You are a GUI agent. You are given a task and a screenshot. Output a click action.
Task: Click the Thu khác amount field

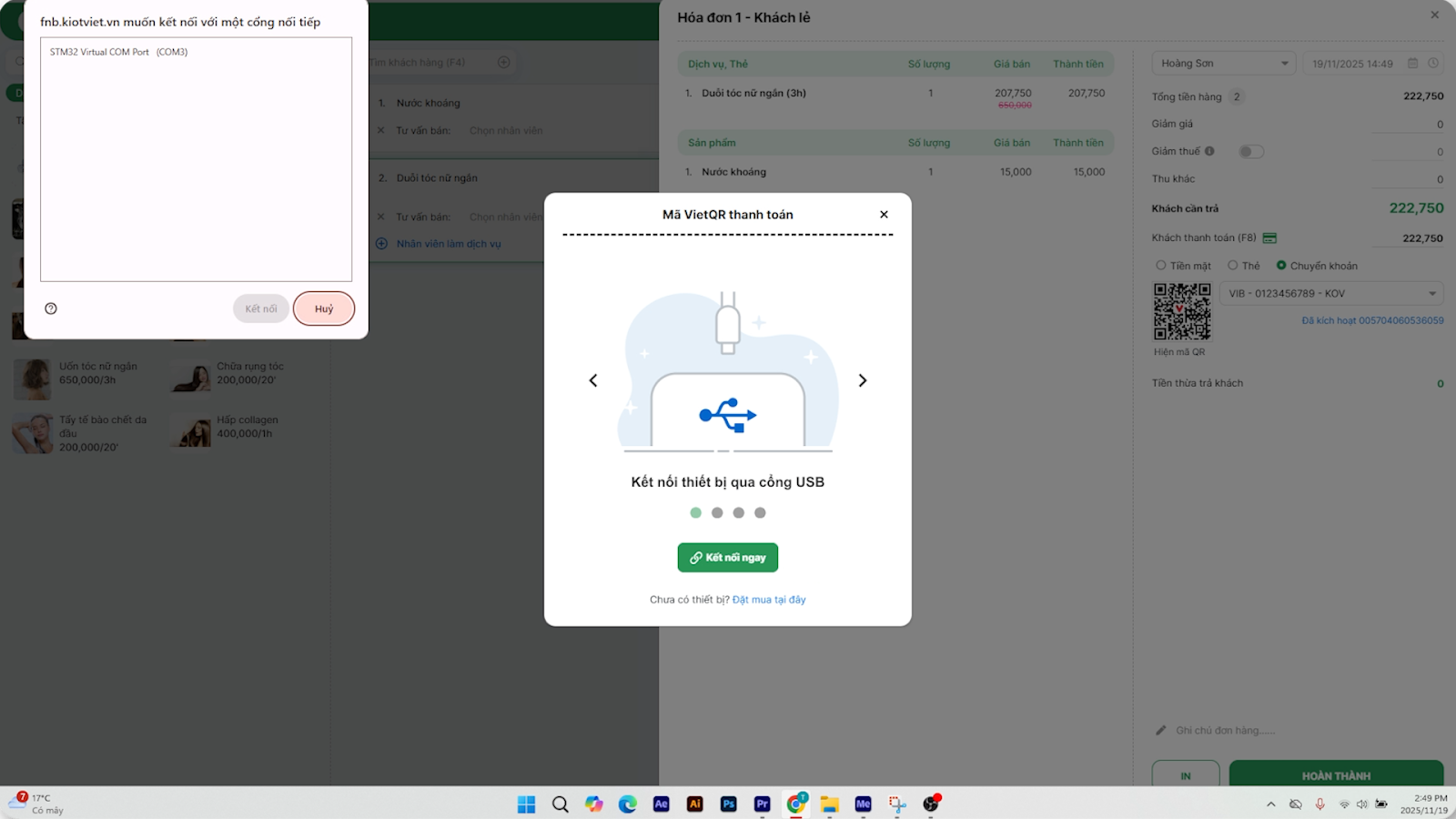click(1407, 179)
